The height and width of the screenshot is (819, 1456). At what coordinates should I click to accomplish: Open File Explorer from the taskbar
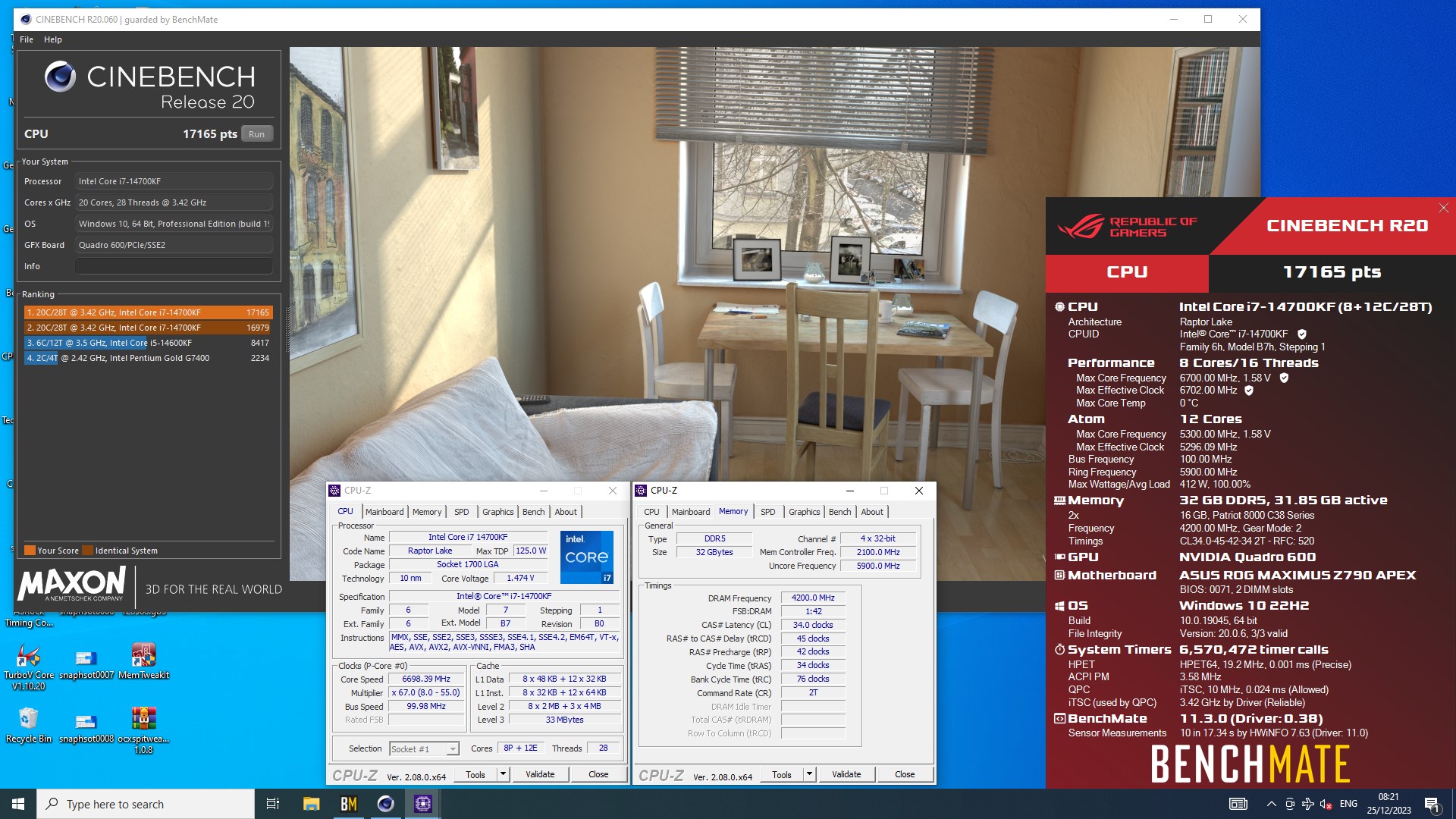(x=311, y=804)
